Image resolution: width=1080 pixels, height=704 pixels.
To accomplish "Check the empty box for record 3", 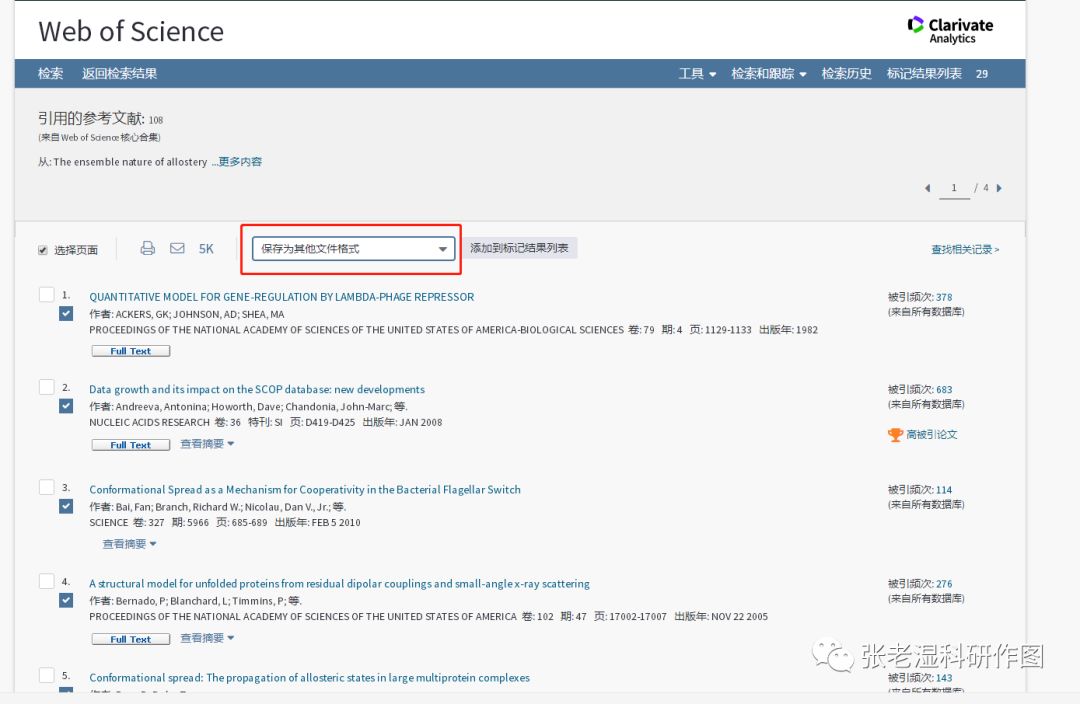I will pos(46,487).
